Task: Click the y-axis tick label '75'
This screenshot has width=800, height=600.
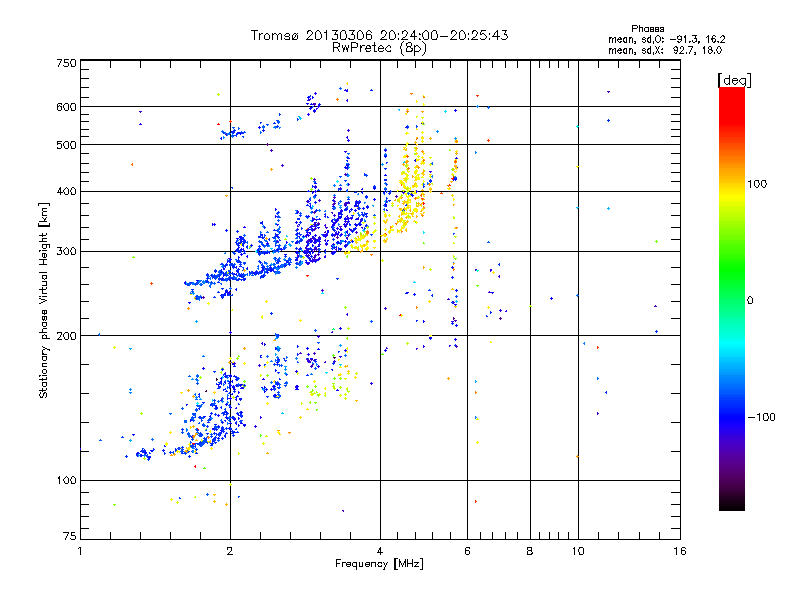Action: coord(70,536)
